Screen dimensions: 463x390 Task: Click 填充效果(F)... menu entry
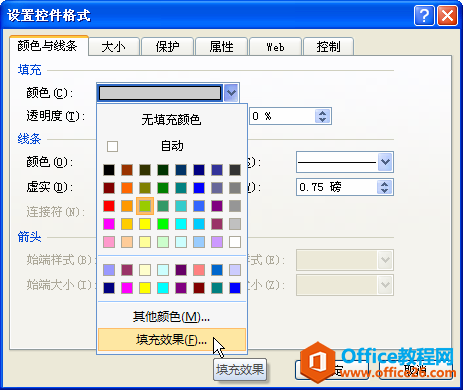click(172, 340)
